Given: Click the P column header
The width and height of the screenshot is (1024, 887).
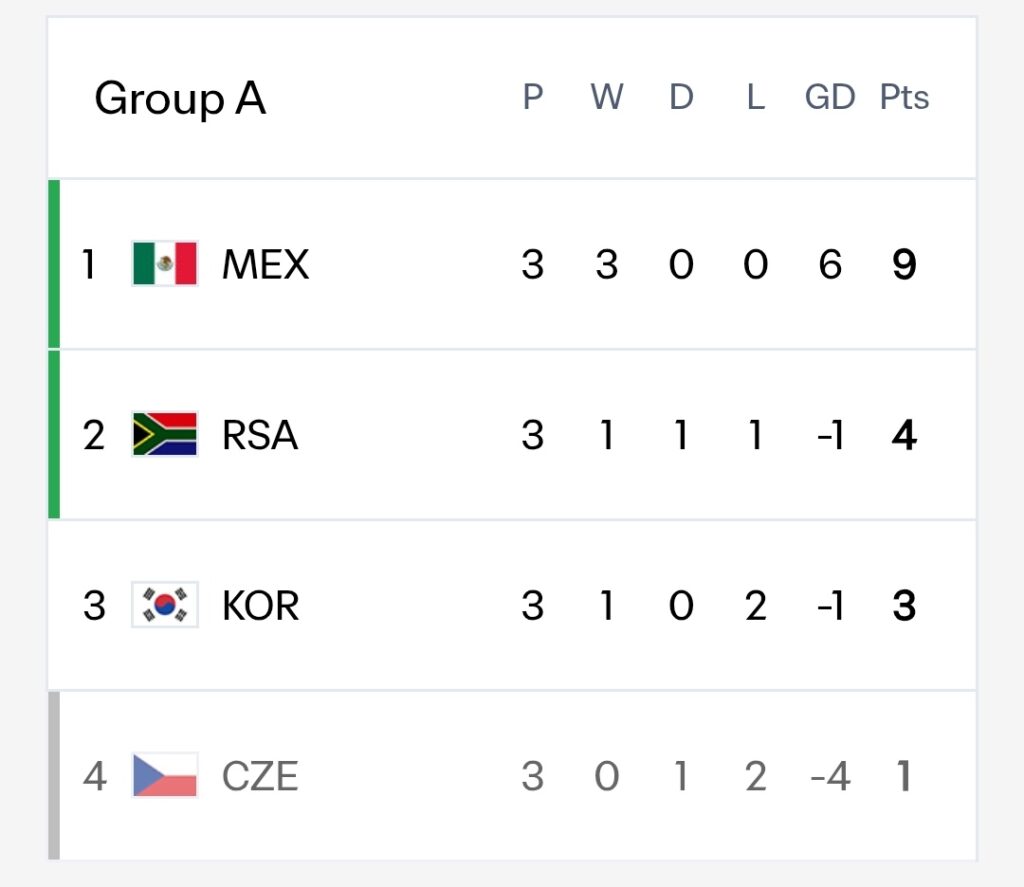Looking at the screenshot, I should 533,97.
